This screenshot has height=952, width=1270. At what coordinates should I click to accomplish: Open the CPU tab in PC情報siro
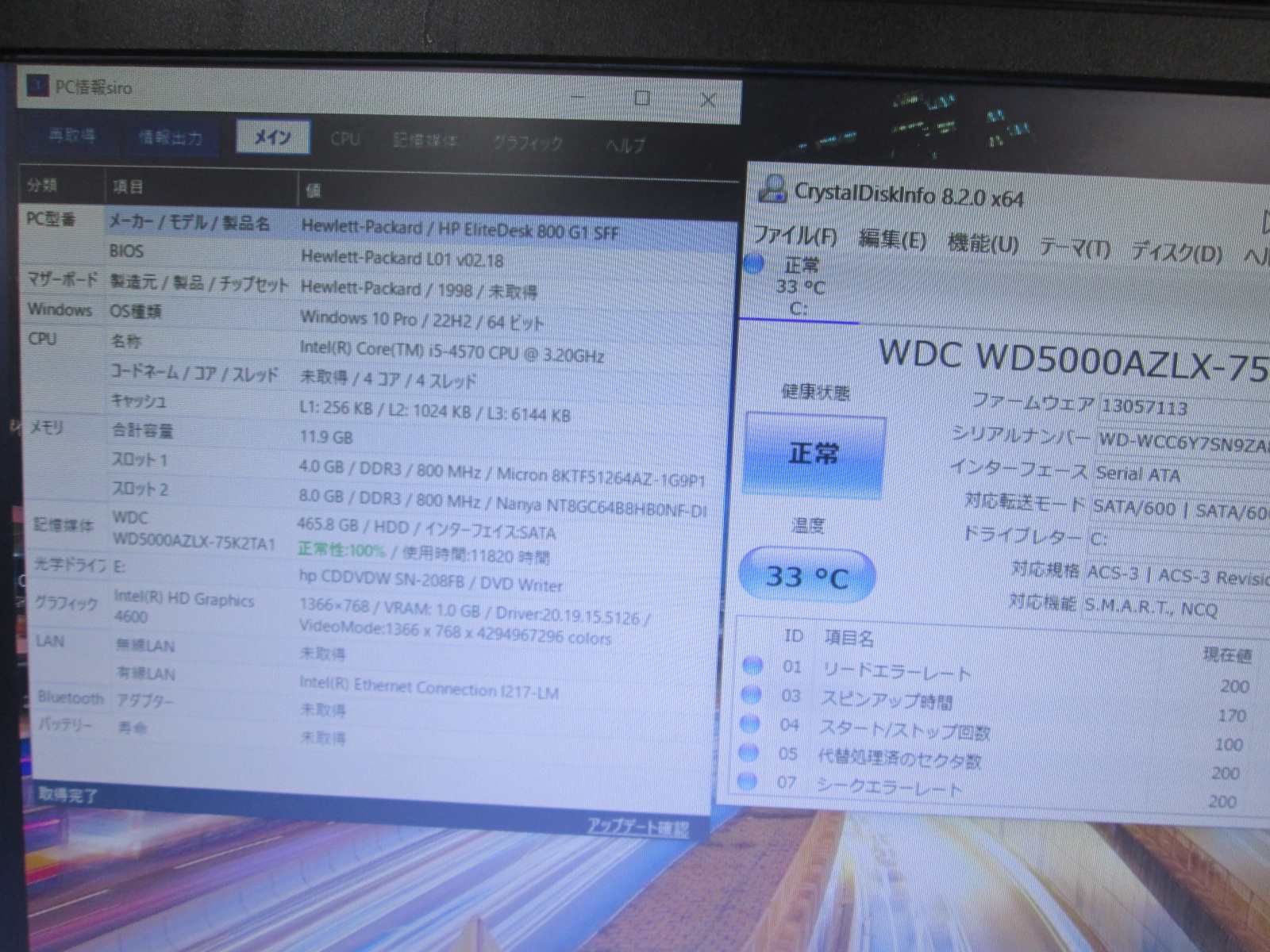[x=345, y=139]
